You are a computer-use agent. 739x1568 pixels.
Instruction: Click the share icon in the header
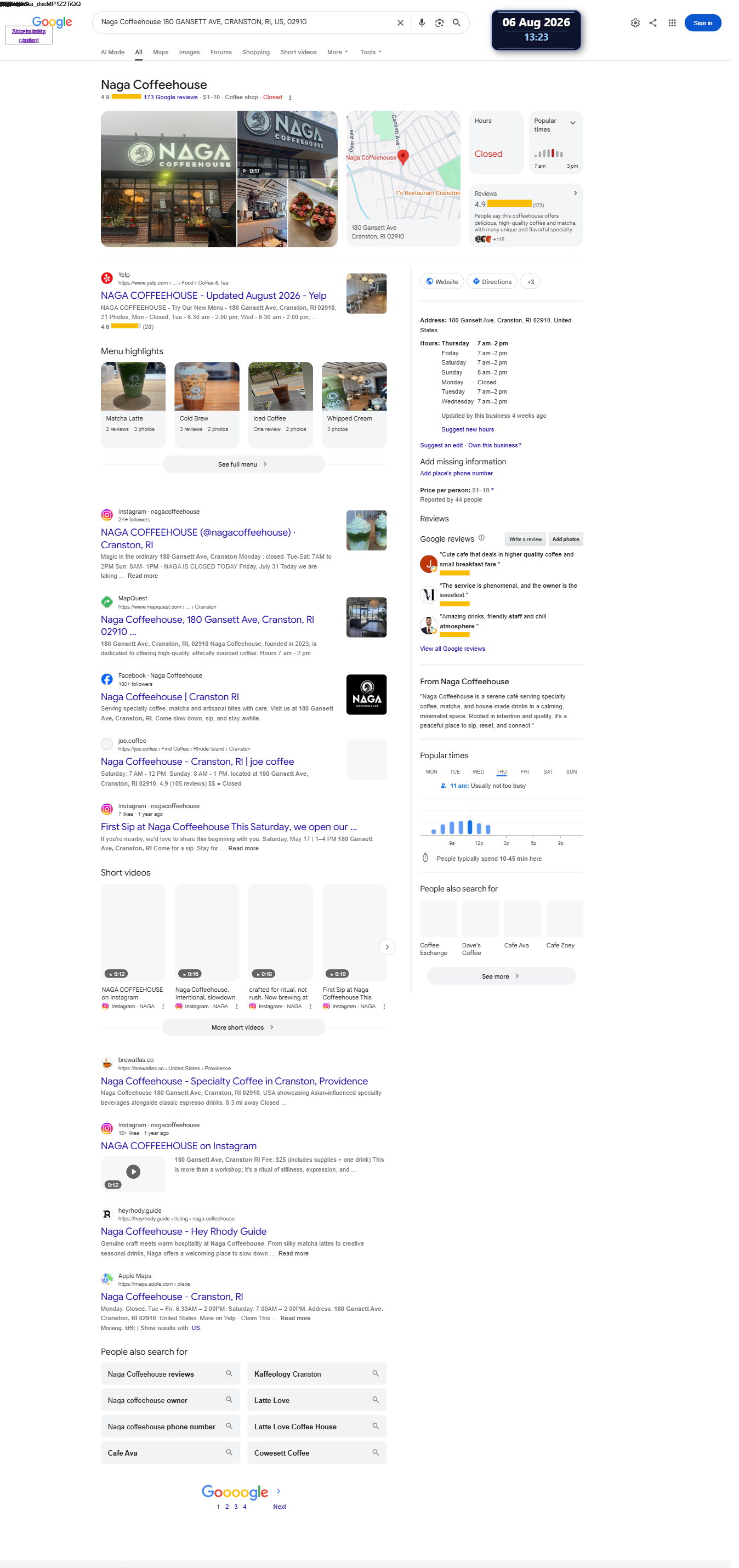(x=652, y=22)
